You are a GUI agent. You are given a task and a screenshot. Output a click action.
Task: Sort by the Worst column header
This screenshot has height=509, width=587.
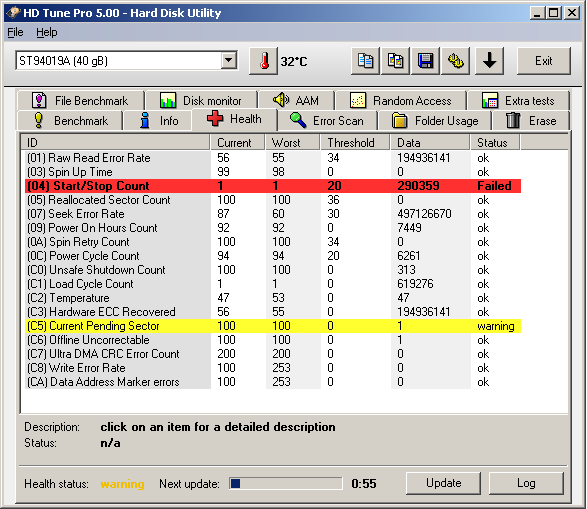[292, 143]
